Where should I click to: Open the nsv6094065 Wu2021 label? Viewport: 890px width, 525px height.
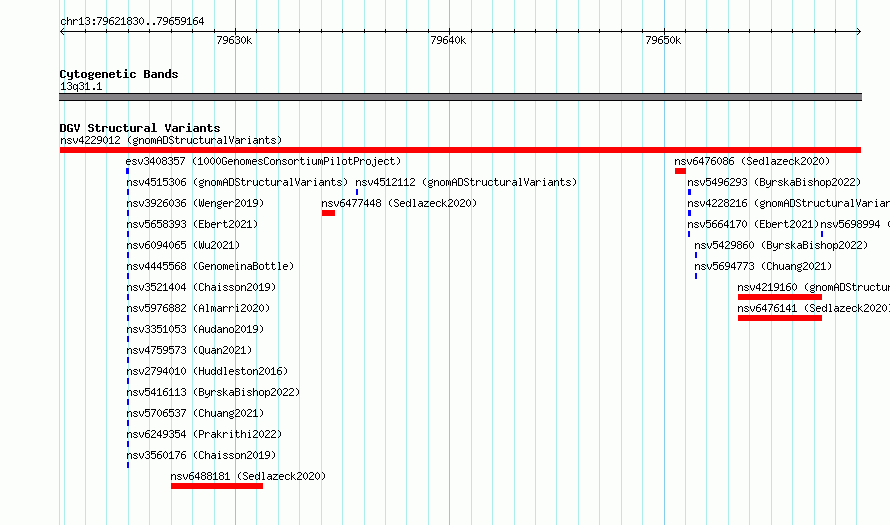tap(183, 245)
